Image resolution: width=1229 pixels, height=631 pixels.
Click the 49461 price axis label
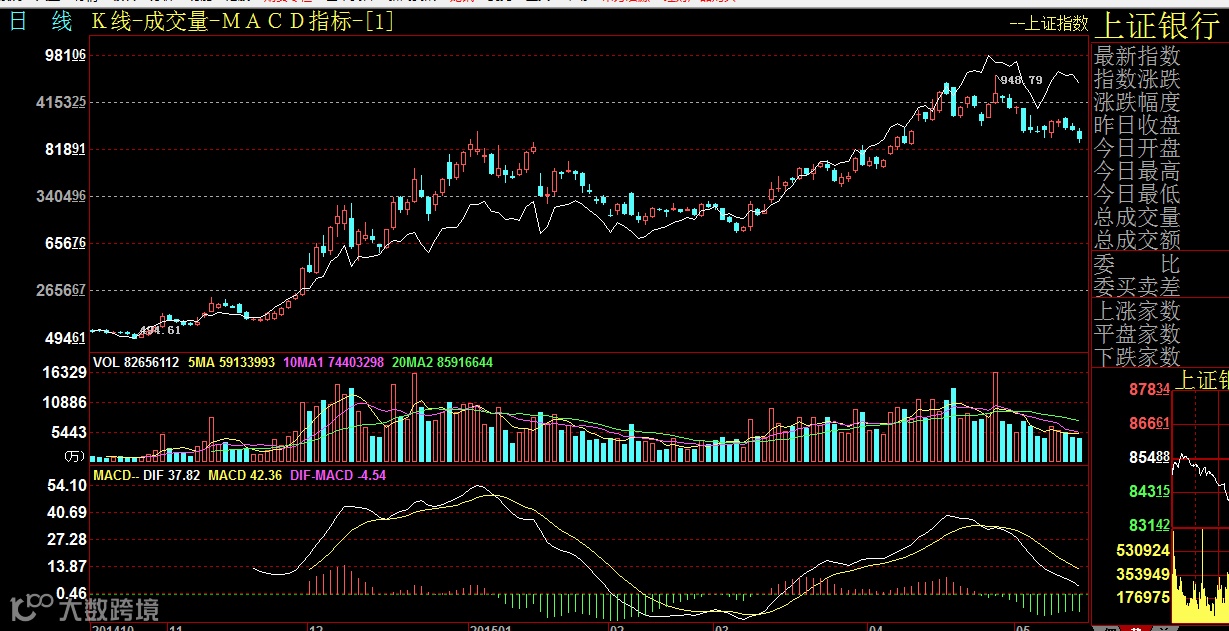point(65,338)
